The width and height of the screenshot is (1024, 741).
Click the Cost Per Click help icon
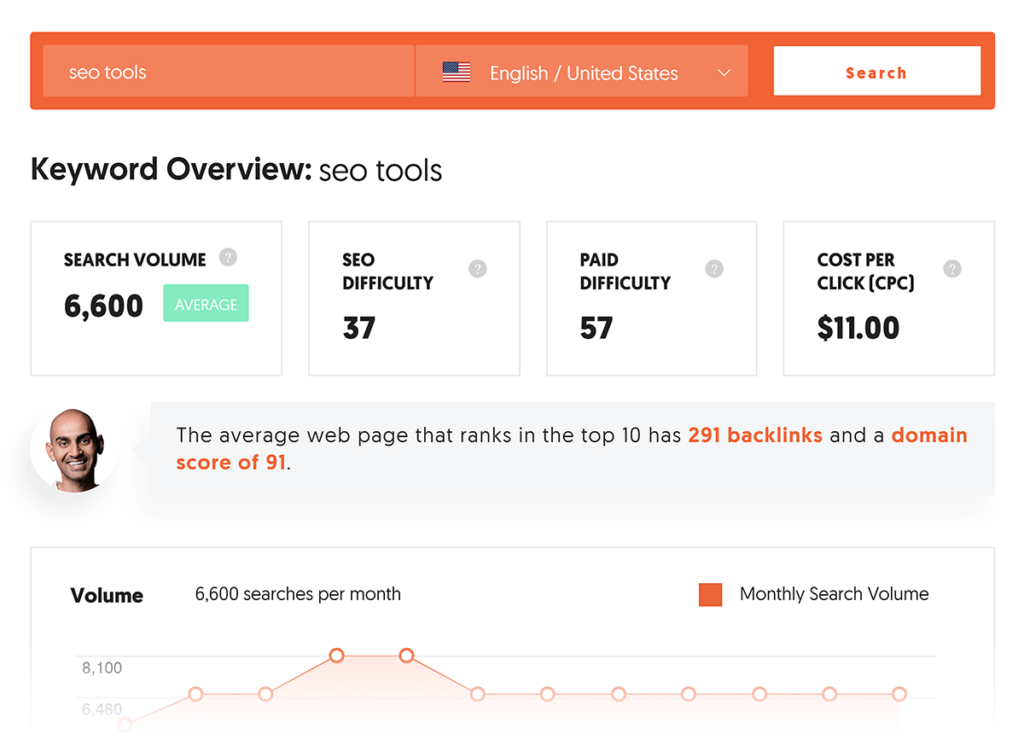[x=951, y=269]
